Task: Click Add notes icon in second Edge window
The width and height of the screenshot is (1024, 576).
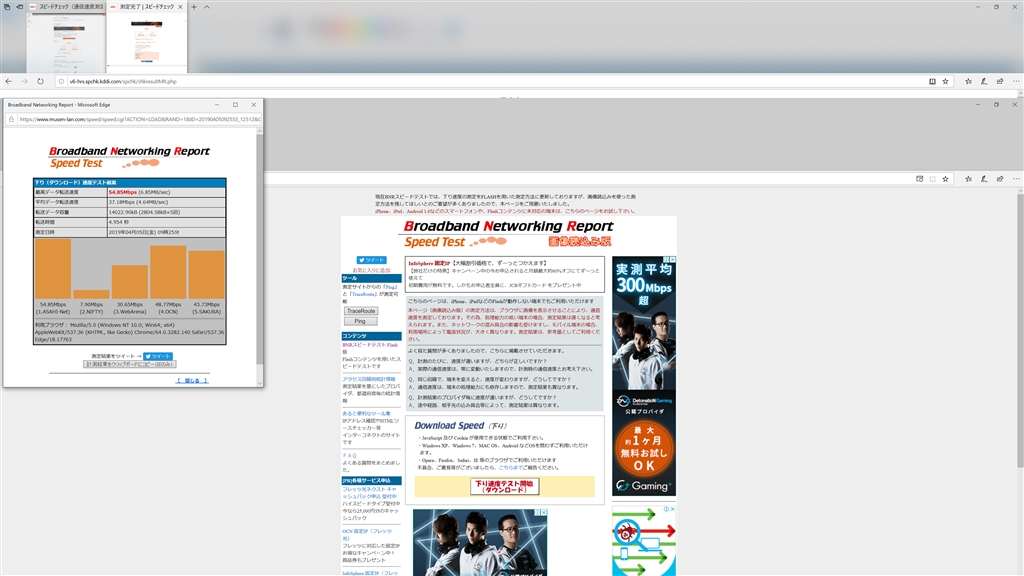Action: 984,179
